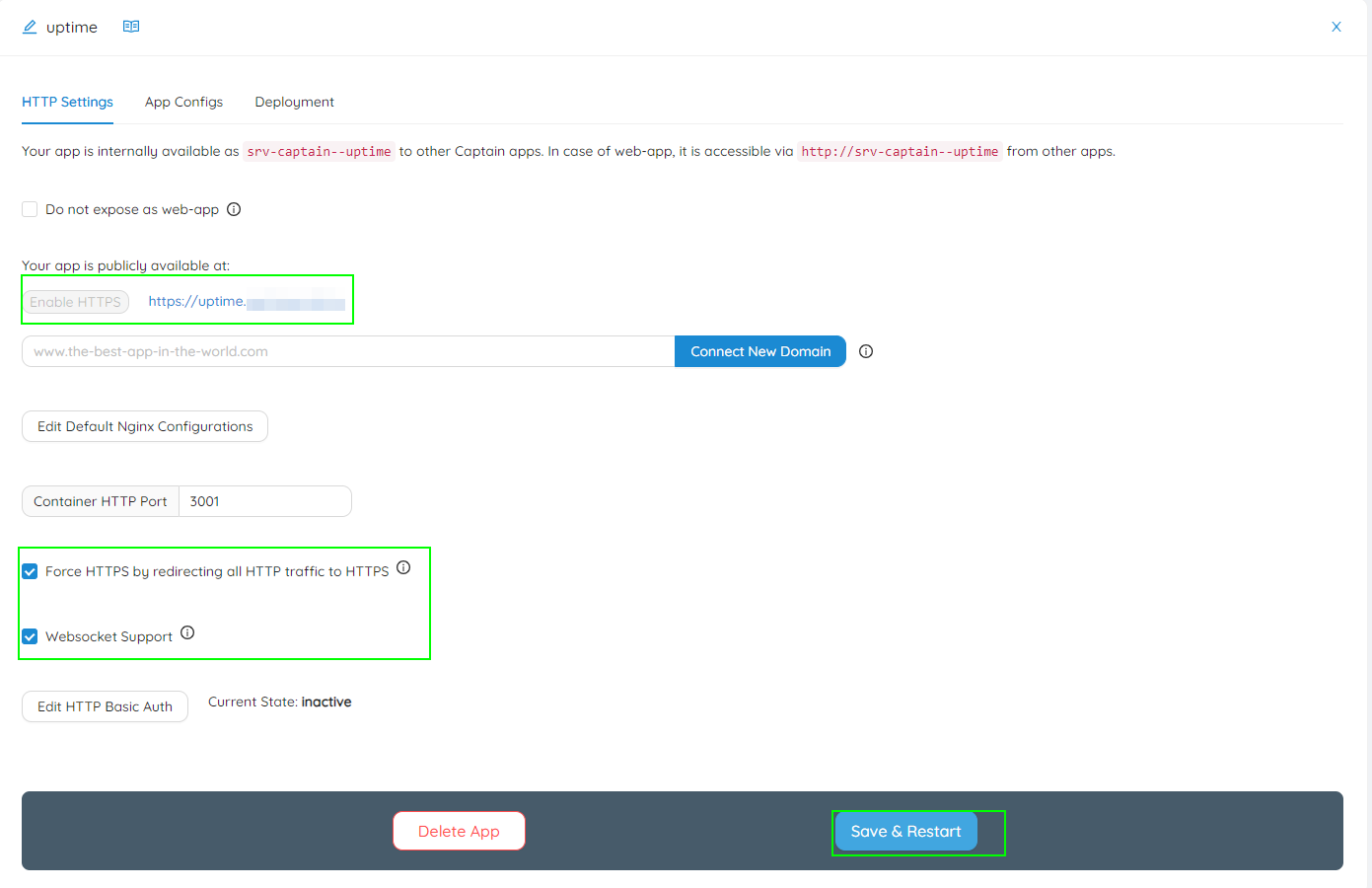Close the app settings panel with the X
Viewport: 1372px width, 888px height.
click(x=1336, y=27)
